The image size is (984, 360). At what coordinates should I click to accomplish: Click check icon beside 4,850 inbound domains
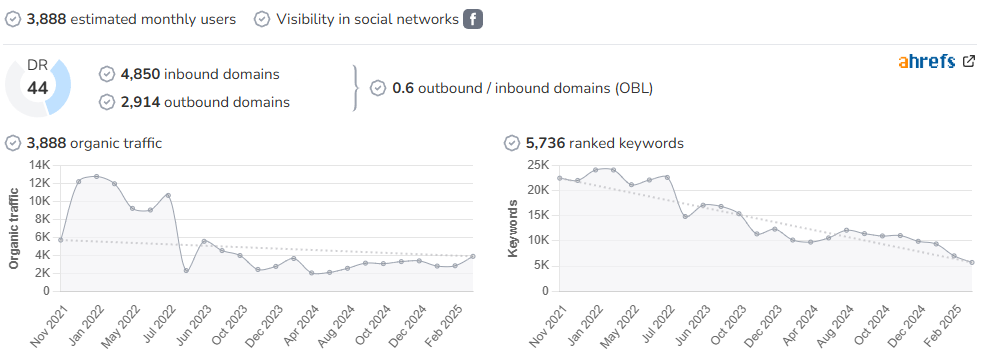coord(107,74)
